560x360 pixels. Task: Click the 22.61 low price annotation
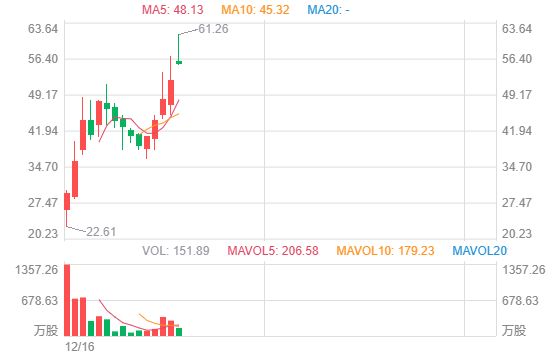coord(101,232)
